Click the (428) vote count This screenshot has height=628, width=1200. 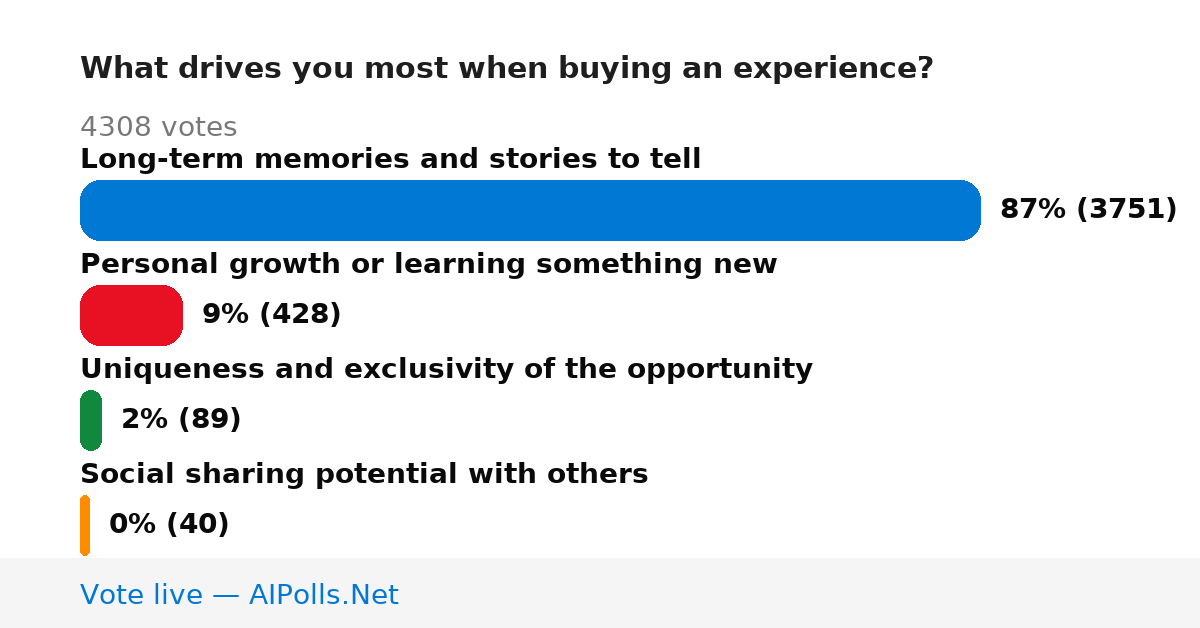click(x=300, y=315)
